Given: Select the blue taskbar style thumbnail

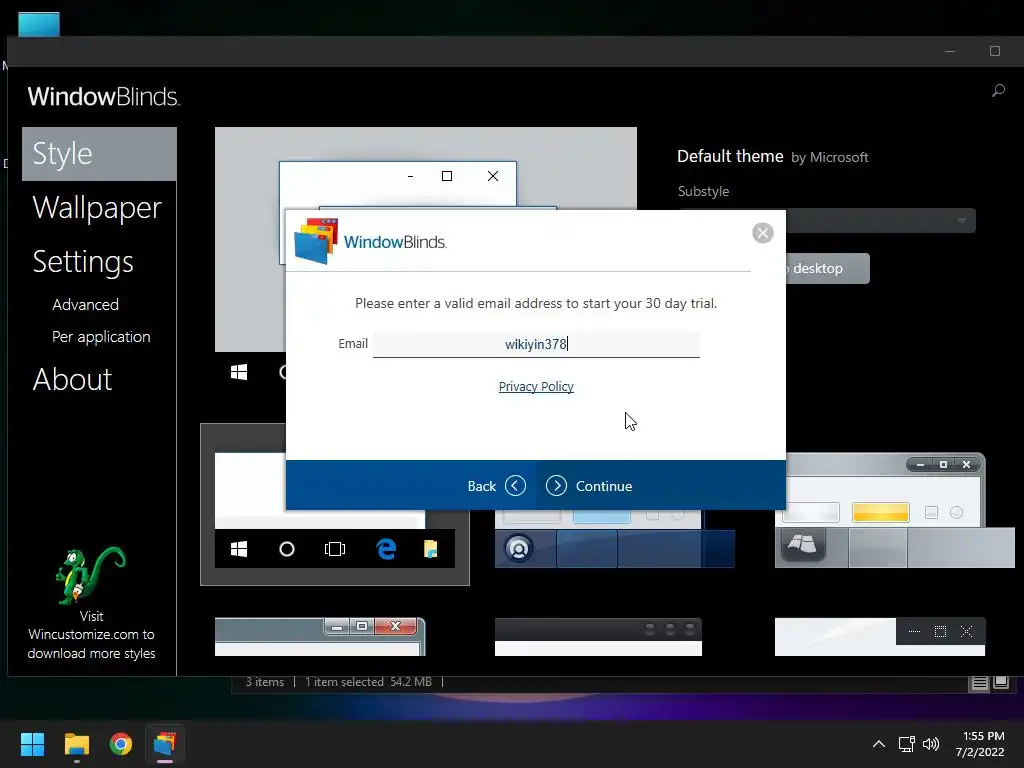Looking at the screenshot, I should [x=615, y=539].
